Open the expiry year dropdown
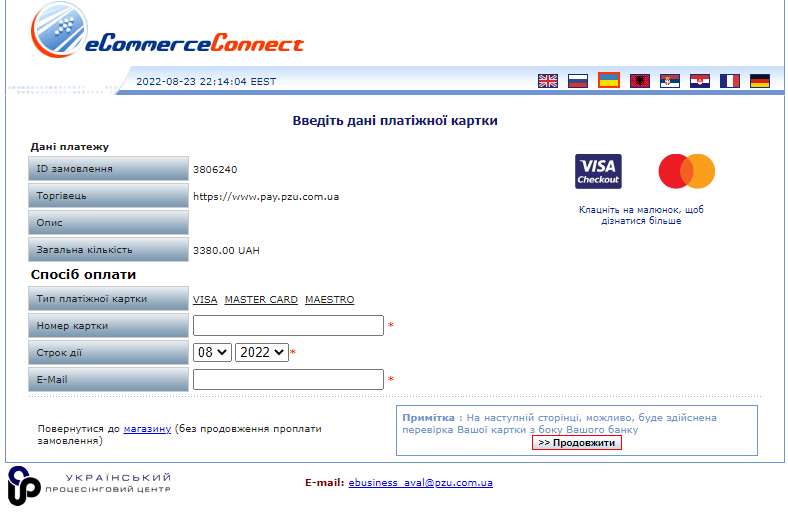The image size is (788, 527). 262,352
